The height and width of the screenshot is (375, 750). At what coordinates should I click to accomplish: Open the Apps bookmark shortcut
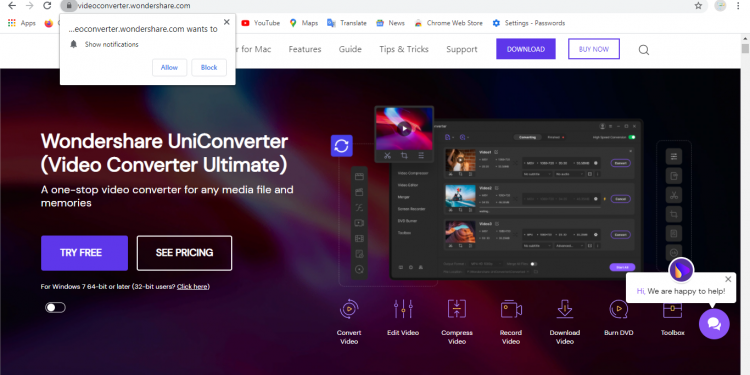tap(22, 23)
